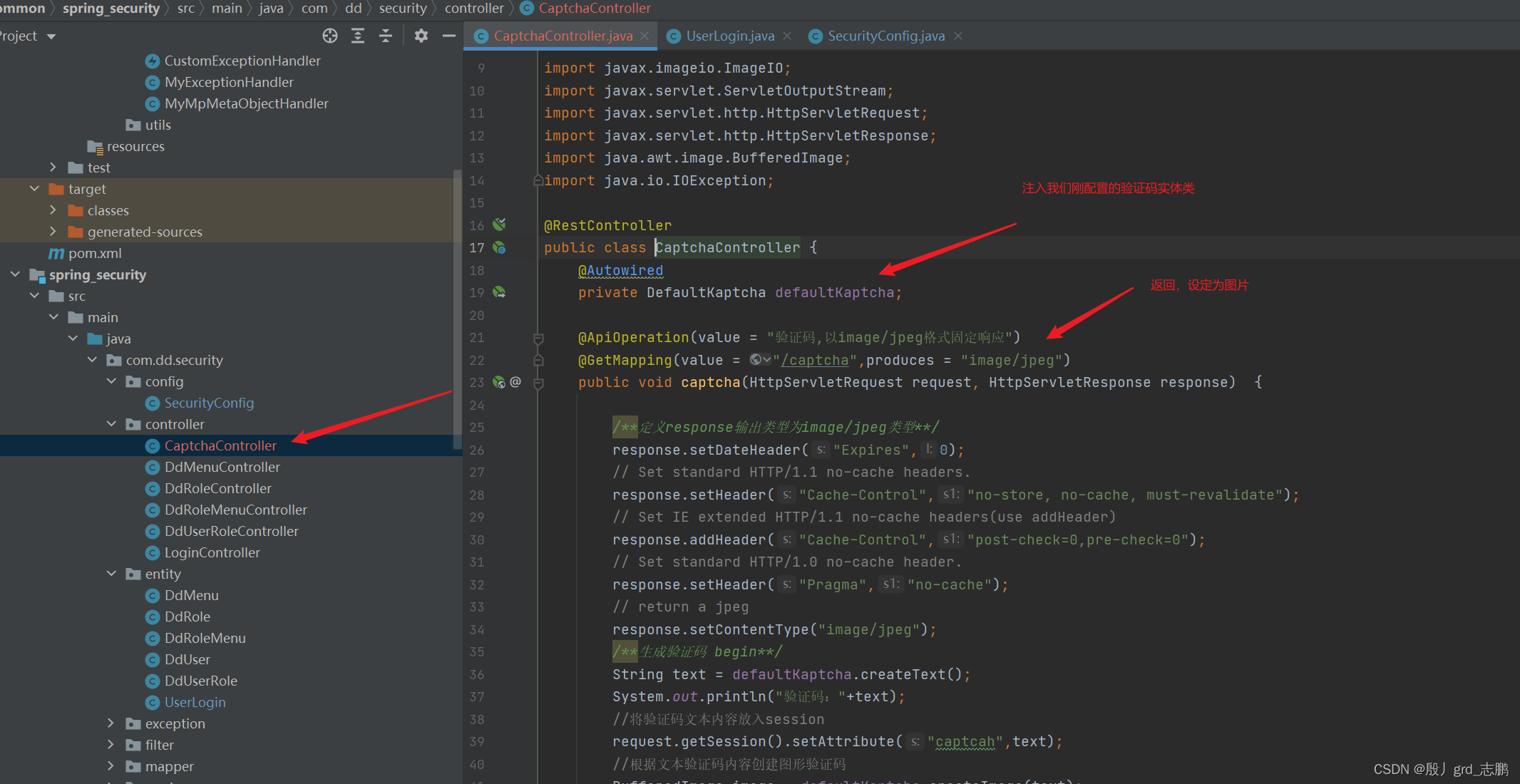The image size is (1520, 784).
Task: Toggle code folding marker at line 21
Action: [538, 338]
